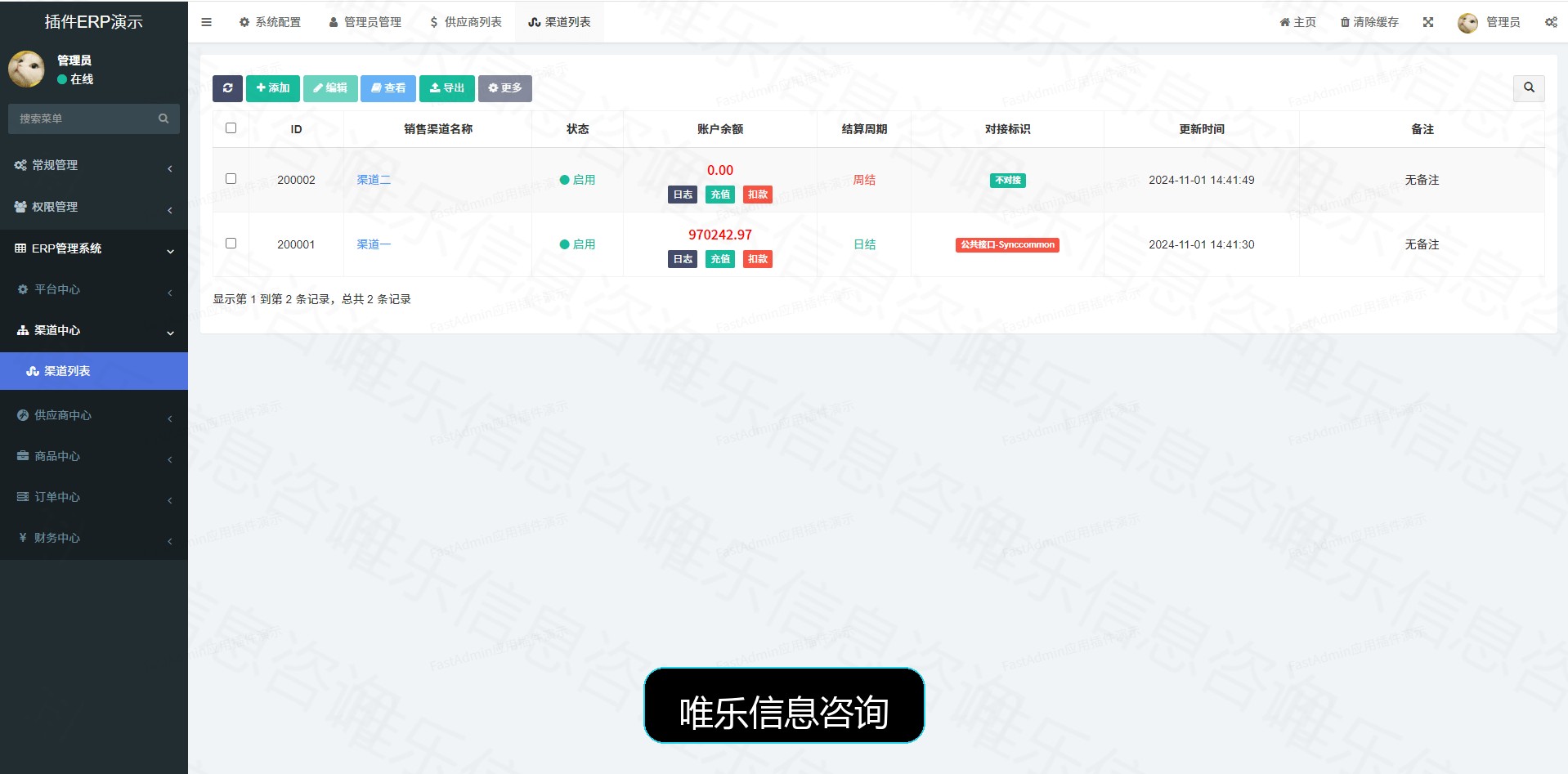Select 渠道列表 in sidebar
The width and height of the screenshot is (1568, 774).
[x=94, y=371]
